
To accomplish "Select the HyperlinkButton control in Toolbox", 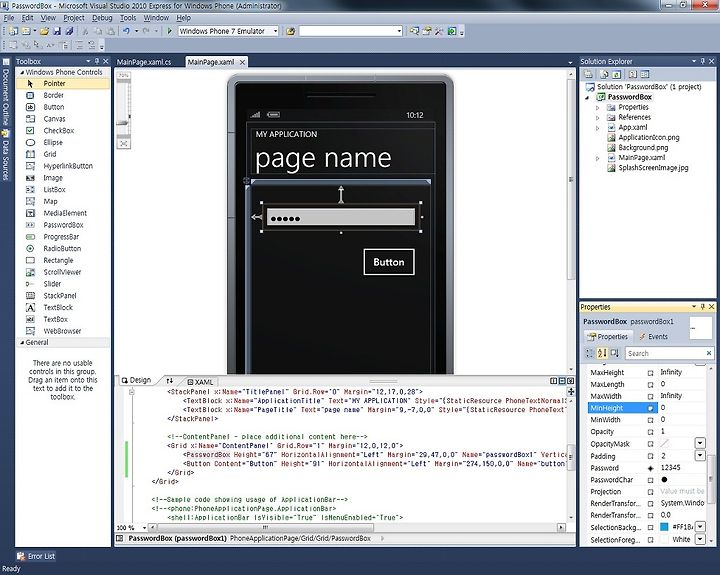I will [63, 166].
